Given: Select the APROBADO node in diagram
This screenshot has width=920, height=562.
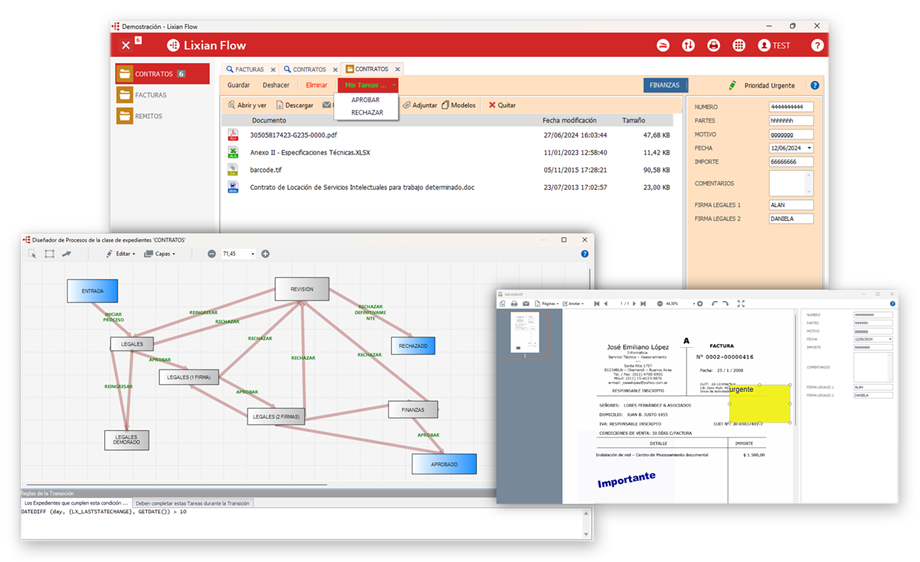Looking at the screenshot, I should click(444, 464).
